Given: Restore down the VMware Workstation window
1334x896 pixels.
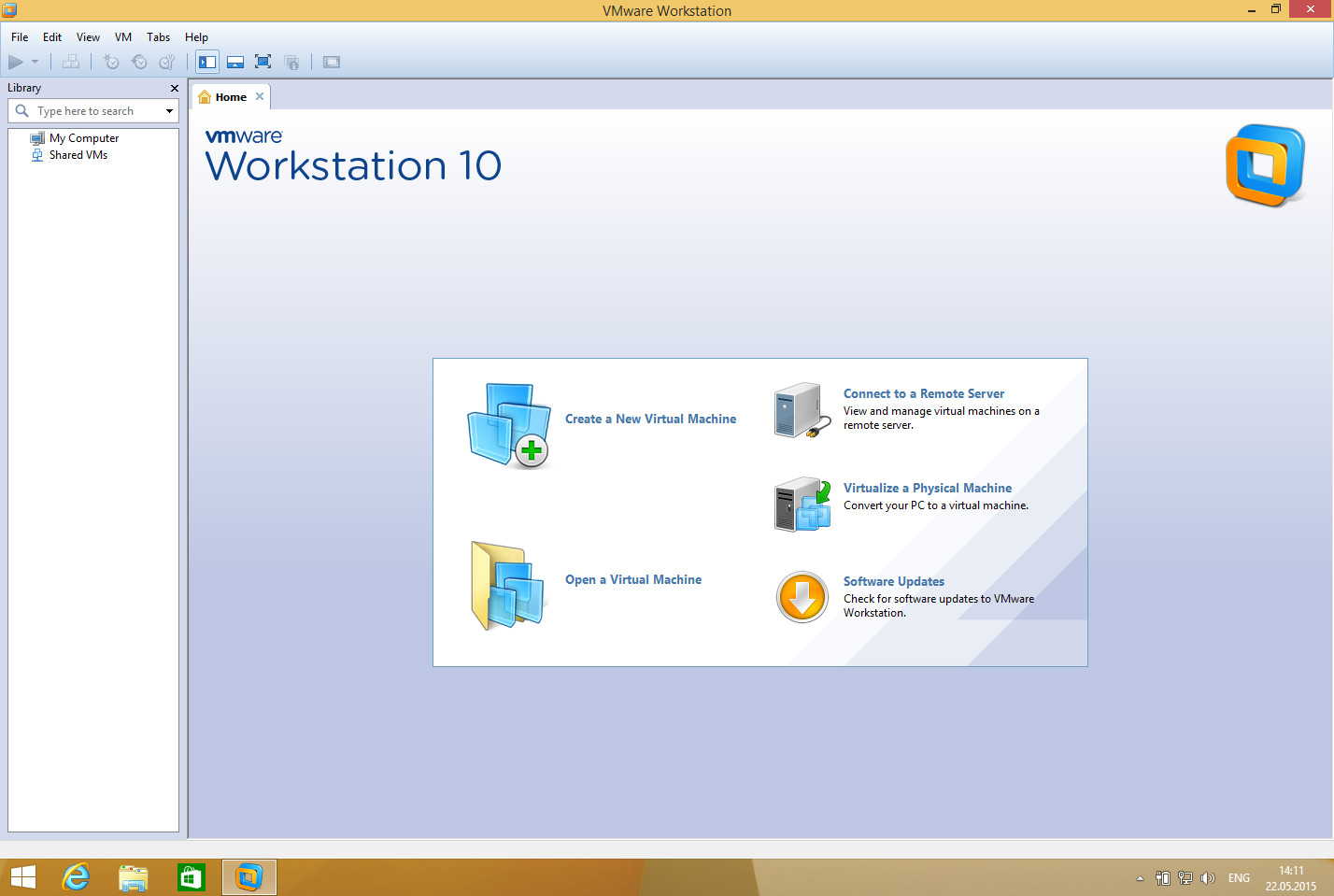Looking at the screenshot, I should 1276,9.
